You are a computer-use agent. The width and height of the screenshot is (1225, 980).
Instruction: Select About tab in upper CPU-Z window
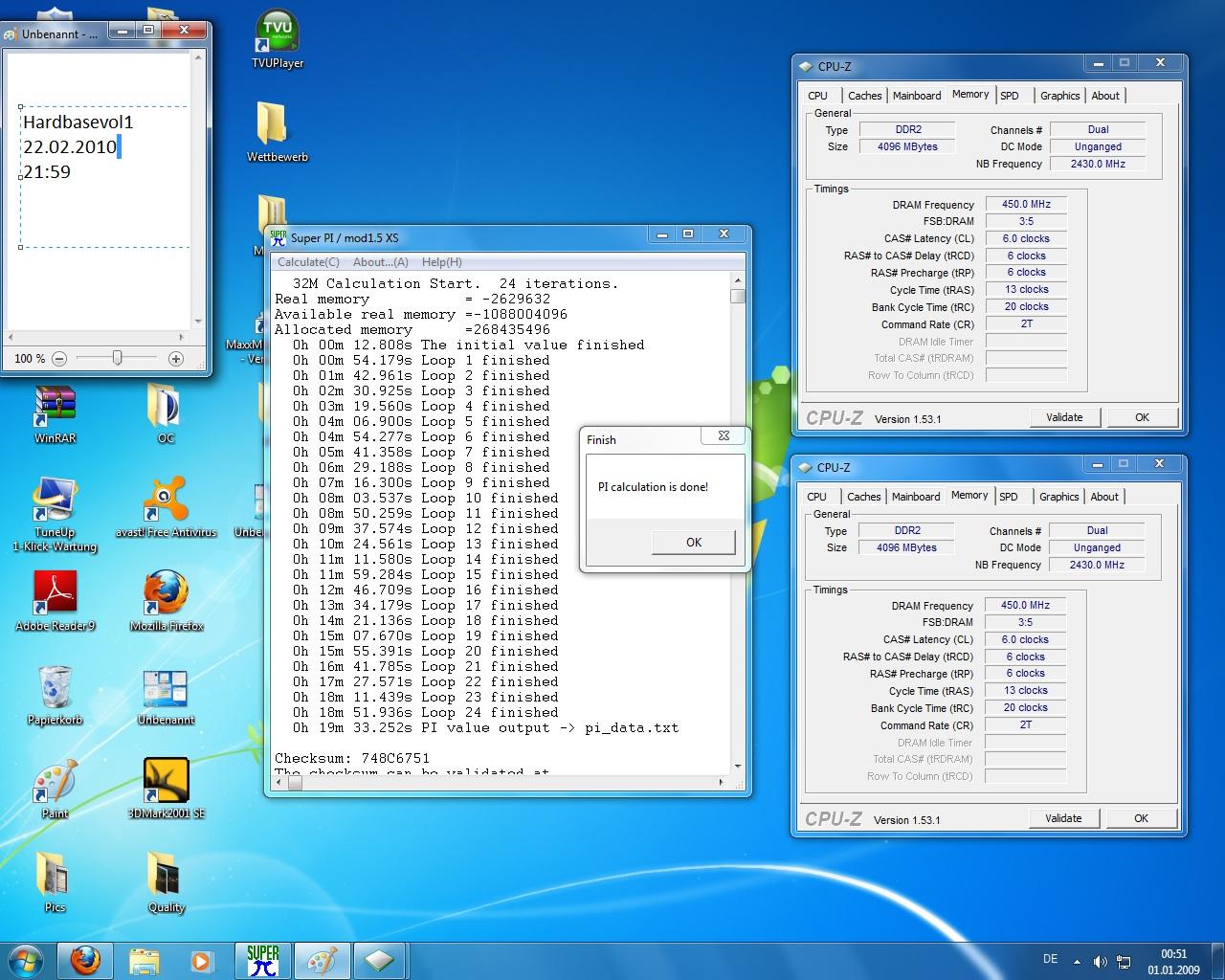pyautogui.click(x=1105, y=96)
